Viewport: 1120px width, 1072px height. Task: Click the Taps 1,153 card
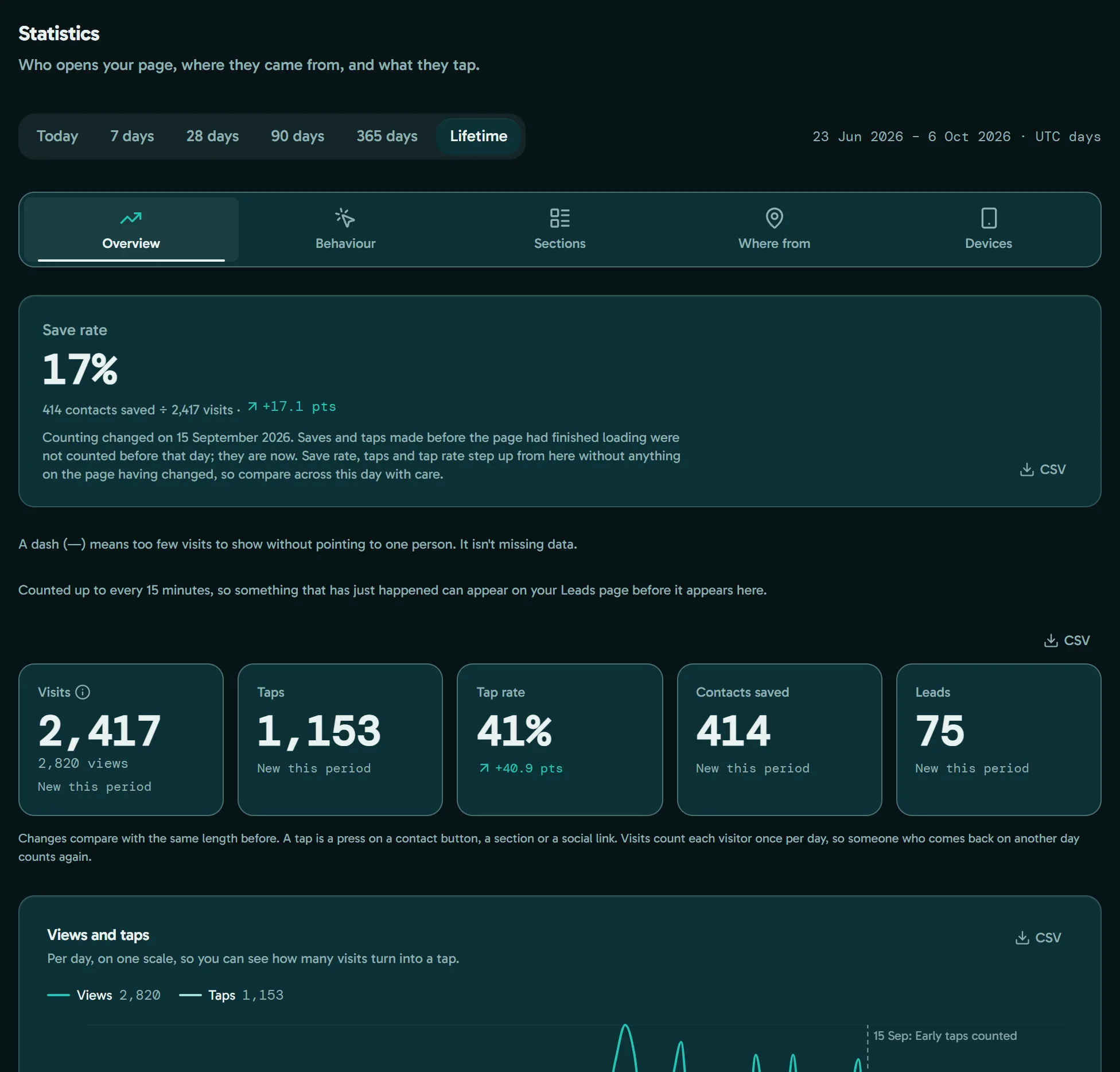point(340,740)
